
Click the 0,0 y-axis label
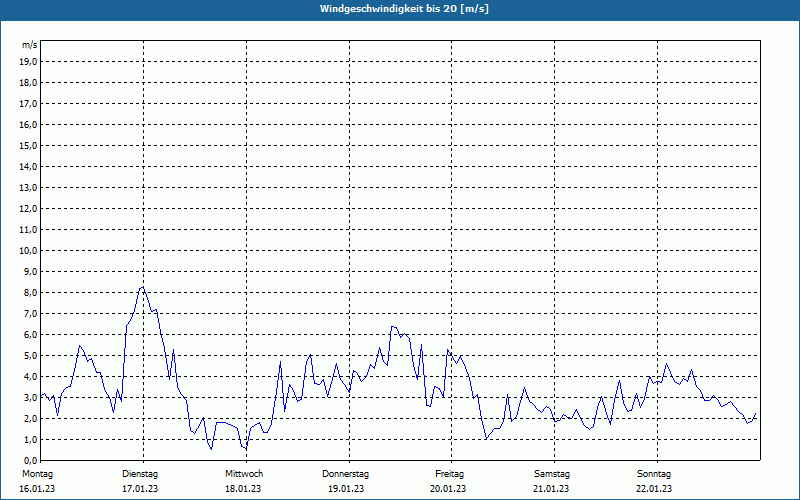[30, 461]
